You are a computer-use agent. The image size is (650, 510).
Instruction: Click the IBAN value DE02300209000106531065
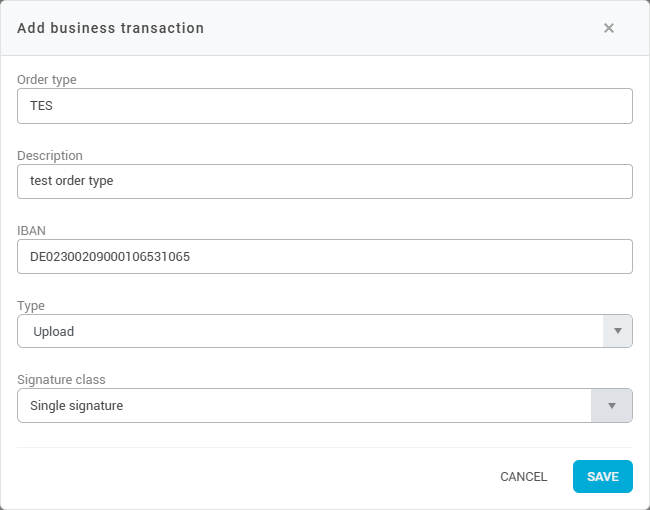(110, 256)
